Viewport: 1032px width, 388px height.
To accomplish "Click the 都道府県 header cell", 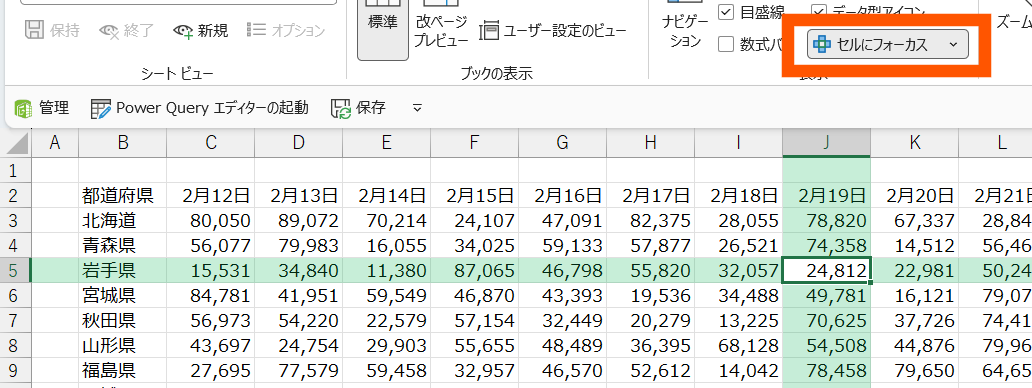I will coord(122,195).
